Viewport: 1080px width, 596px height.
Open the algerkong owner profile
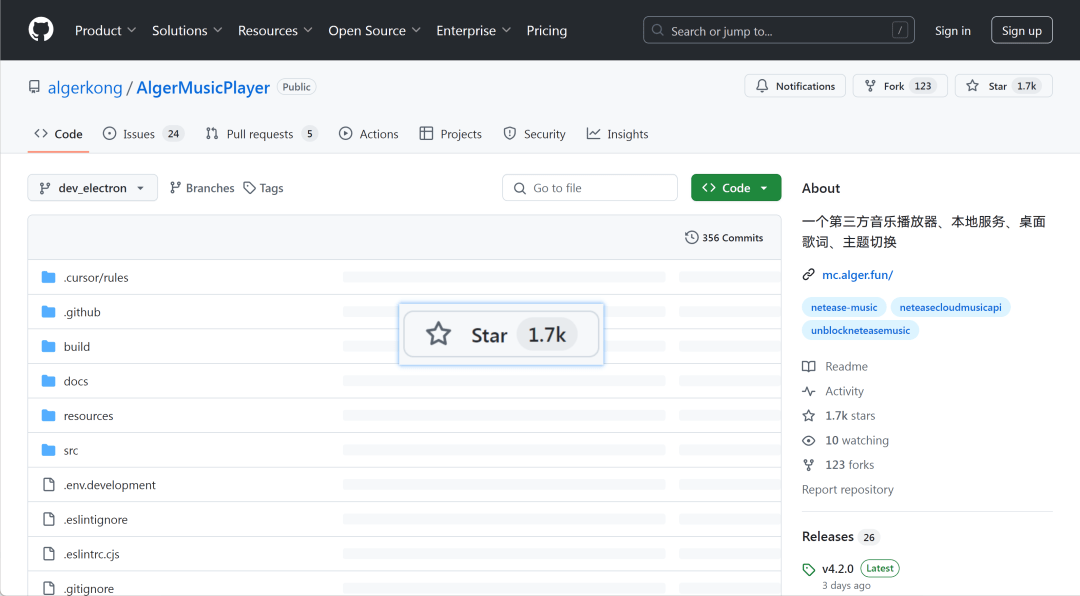(85, 88)
